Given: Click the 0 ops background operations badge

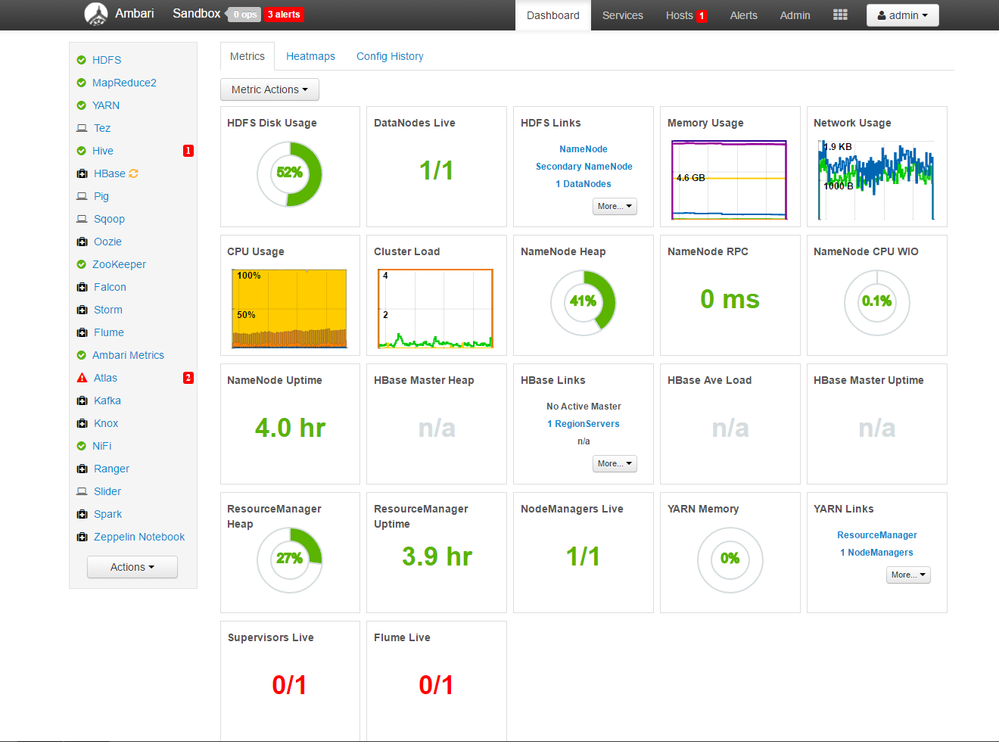Looking at the screenshot, I should [x=245, y=15].
